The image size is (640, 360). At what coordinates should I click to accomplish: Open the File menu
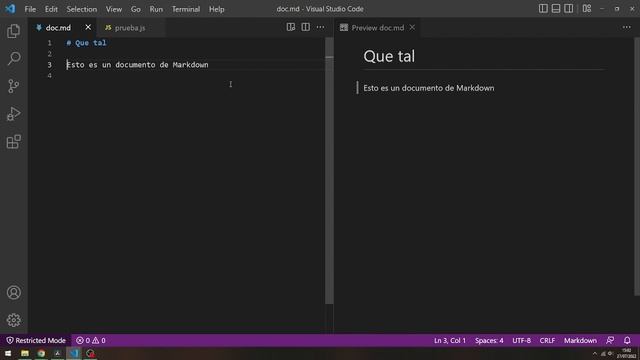(x=30, y=9)
